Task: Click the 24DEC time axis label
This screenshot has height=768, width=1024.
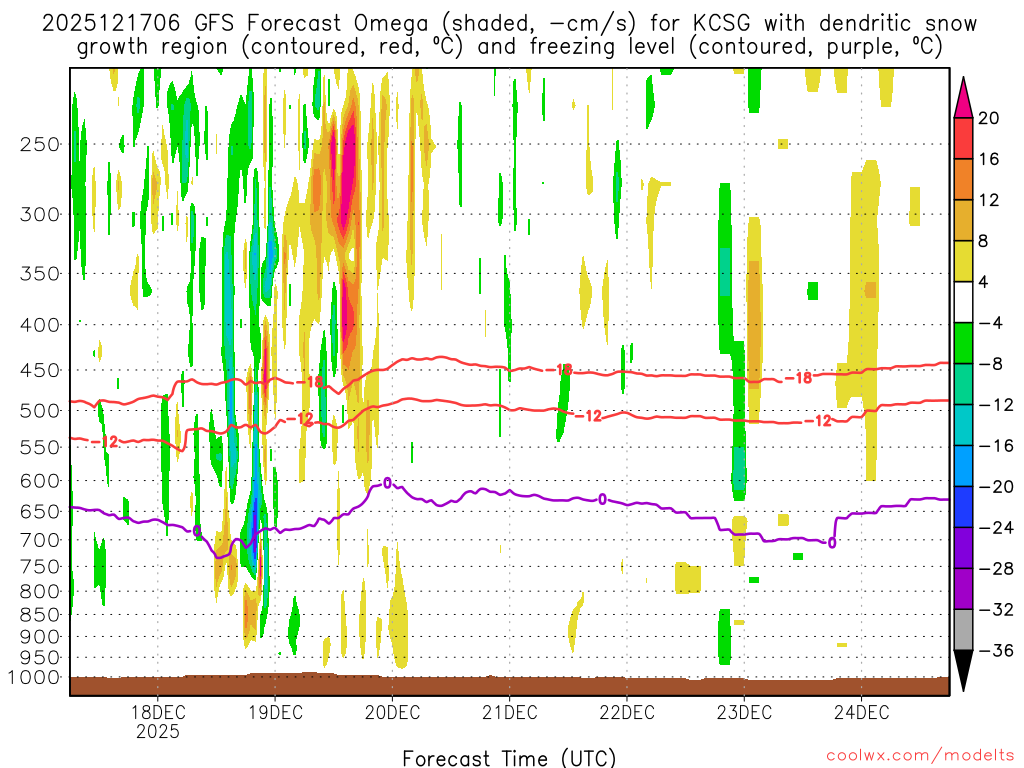Action: 861,712
